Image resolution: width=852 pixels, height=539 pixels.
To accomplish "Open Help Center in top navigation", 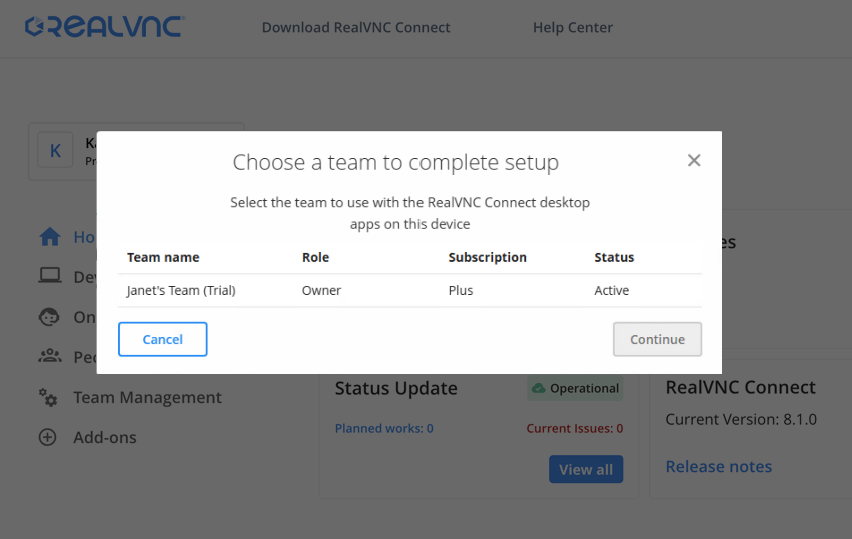I will point(573,27).
